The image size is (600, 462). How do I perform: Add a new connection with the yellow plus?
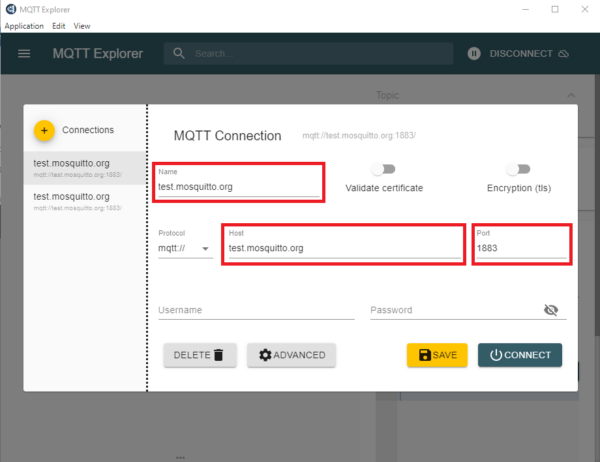click(44, 131)
